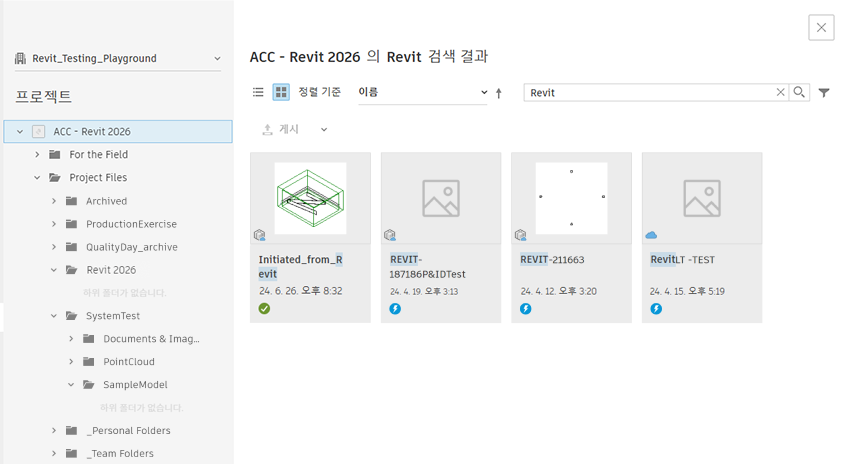Open REVIT-211663 model thumbnail

(x=571, y=198)
